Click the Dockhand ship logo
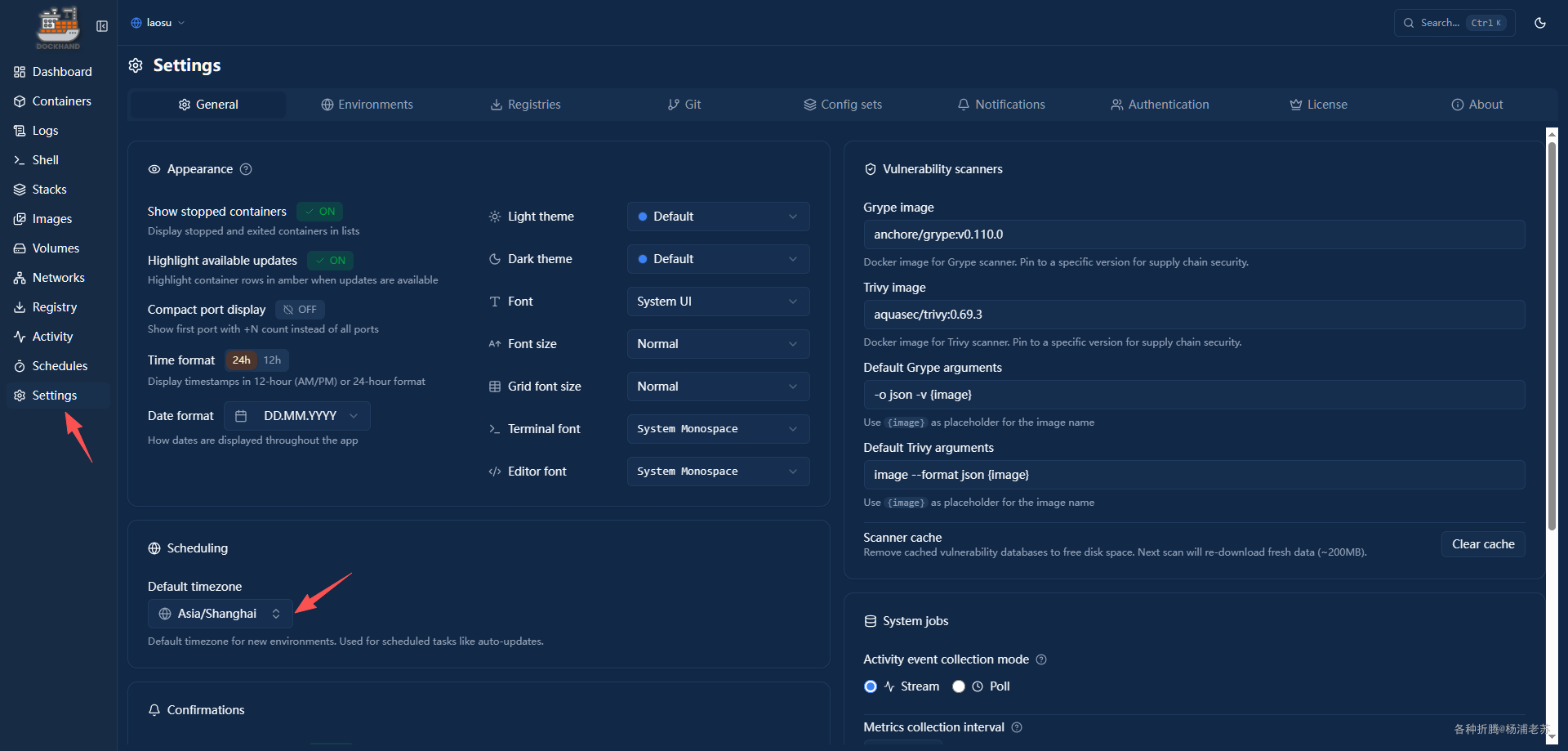 coord(58,27)
